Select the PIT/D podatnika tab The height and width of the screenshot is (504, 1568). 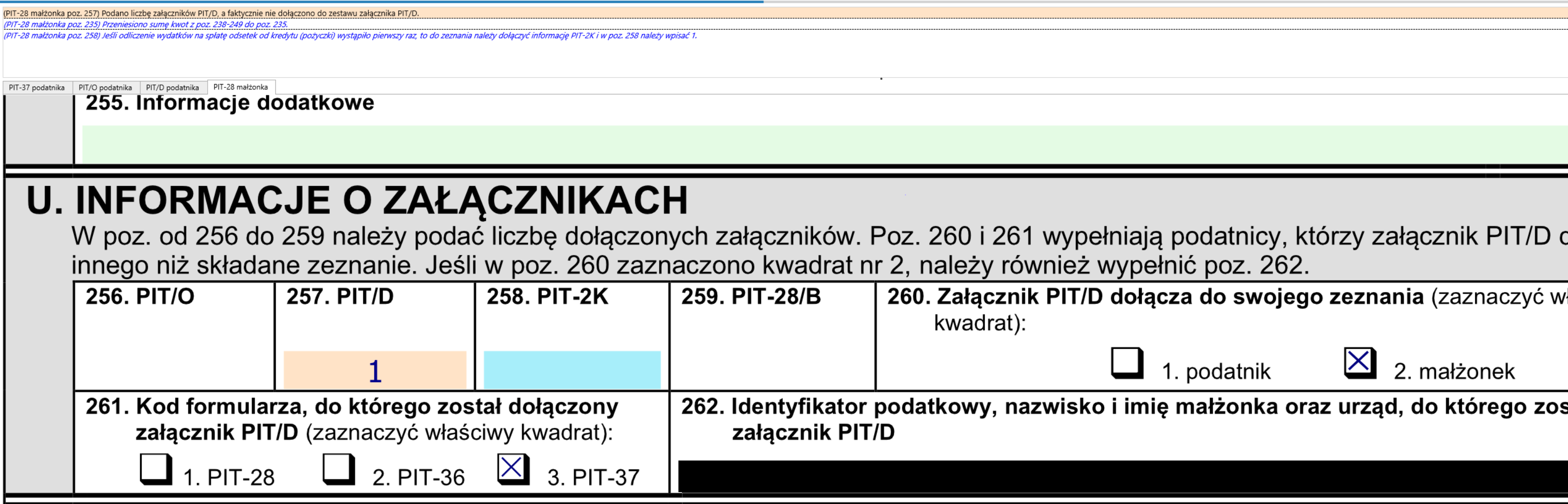click(172, 87)
